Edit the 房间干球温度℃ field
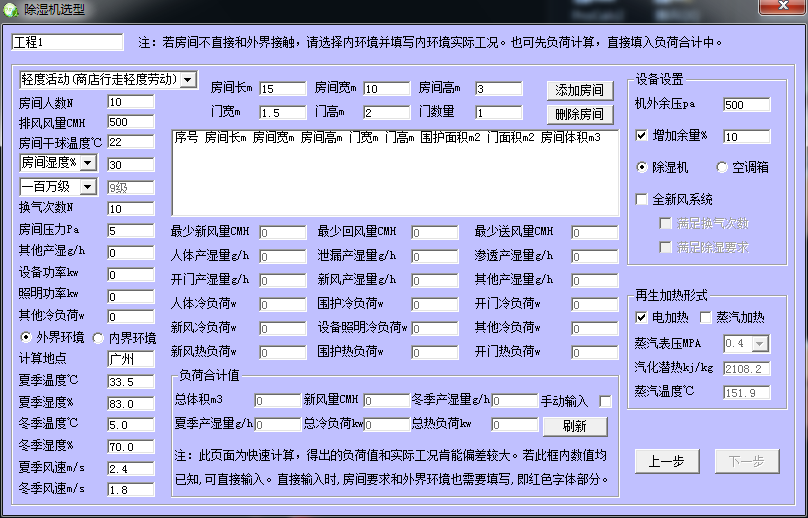 pos(131,142)
